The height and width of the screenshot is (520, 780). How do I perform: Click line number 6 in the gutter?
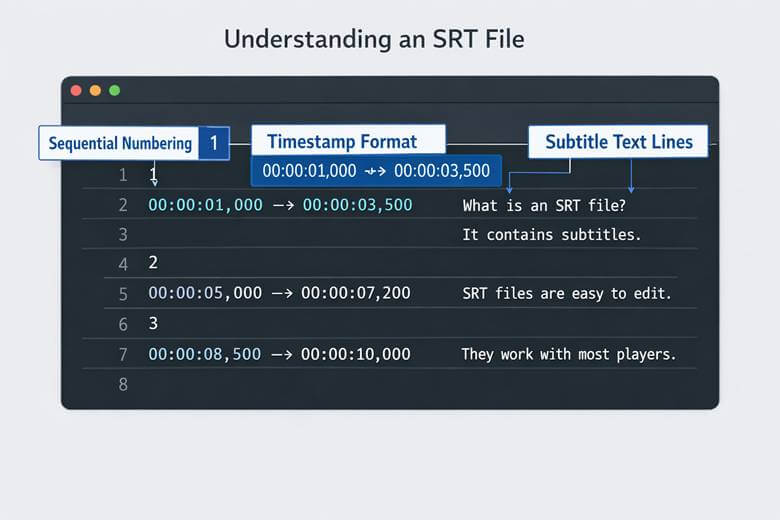(123, 324)
